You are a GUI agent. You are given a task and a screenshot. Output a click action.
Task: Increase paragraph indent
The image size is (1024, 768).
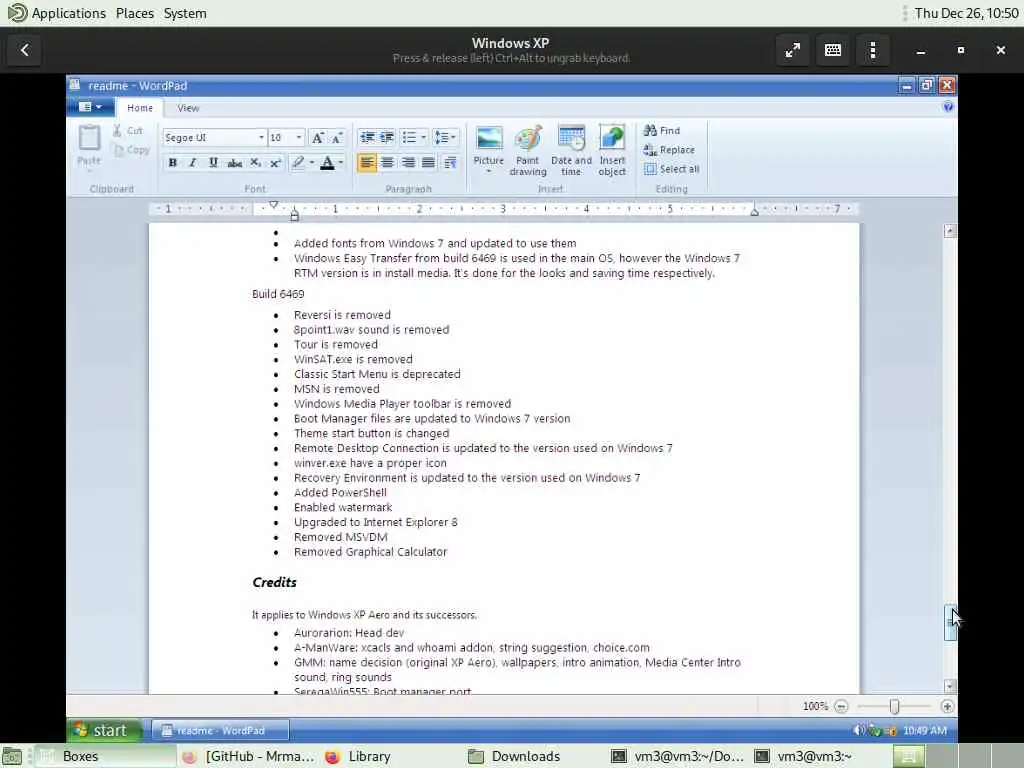pyautogui.click(x=387, y=137)
